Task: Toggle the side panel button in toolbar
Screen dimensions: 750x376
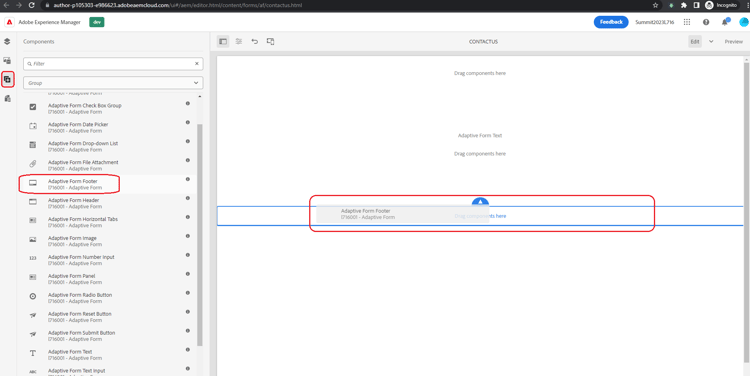Action: (x=223, y=42)
